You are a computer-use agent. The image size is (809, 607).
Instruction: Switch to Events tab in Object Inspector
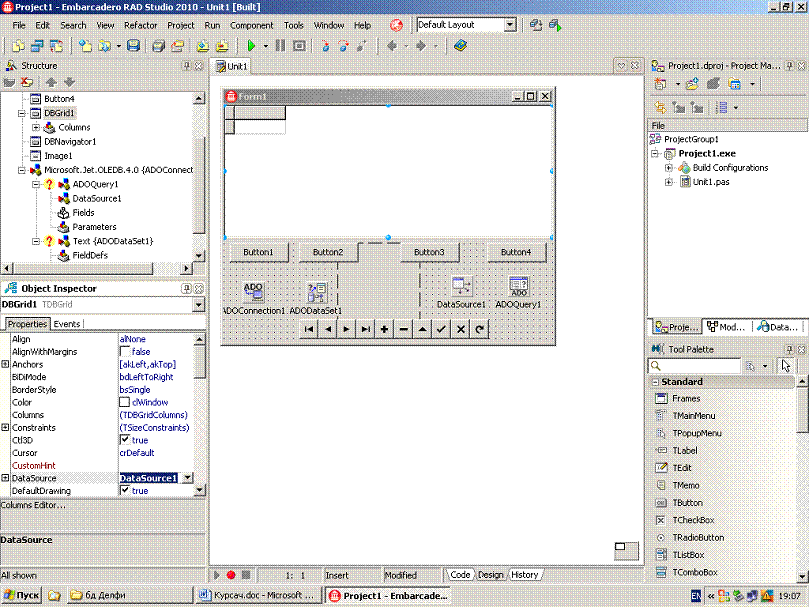[x=67, y=324]
